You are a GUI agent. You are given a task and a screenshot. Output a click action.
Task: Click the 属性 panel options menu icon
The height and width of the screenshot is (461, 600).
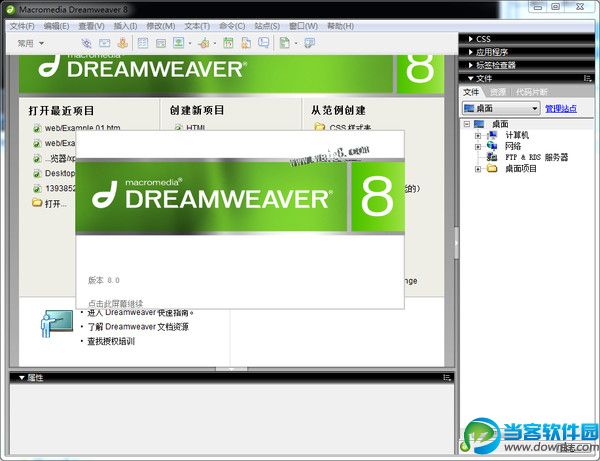pos(447,378)
